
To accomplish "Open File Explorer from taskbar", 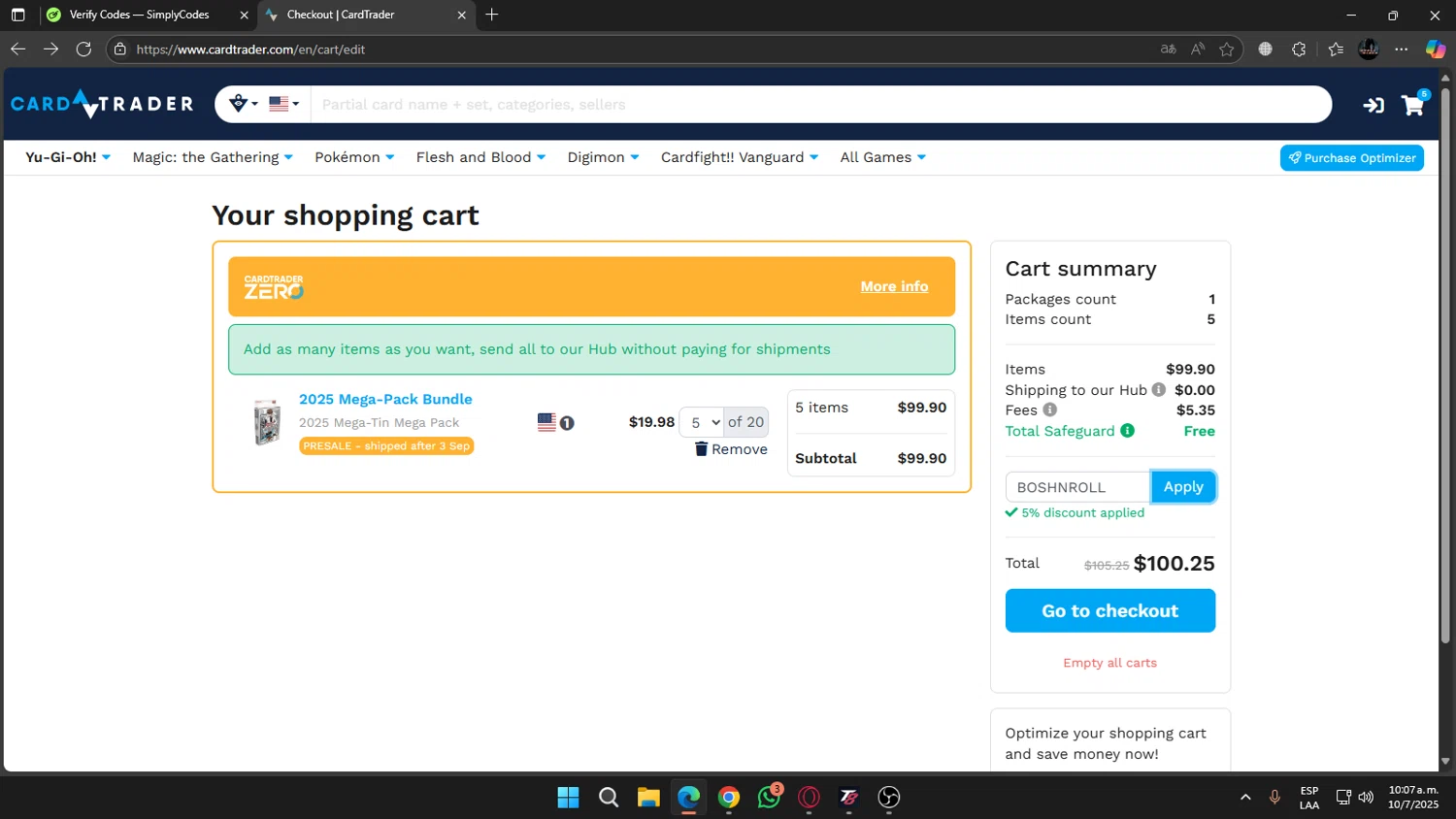I will point(648,798).
